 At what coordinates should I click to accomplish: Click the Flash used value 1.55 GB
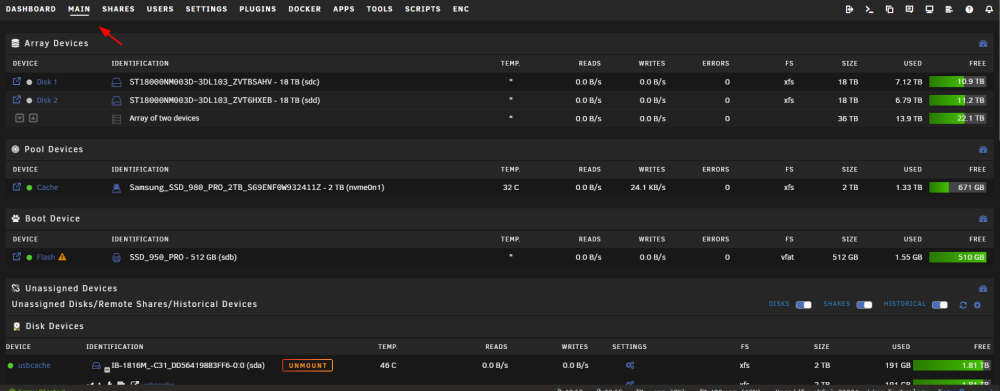coord(908,257)
